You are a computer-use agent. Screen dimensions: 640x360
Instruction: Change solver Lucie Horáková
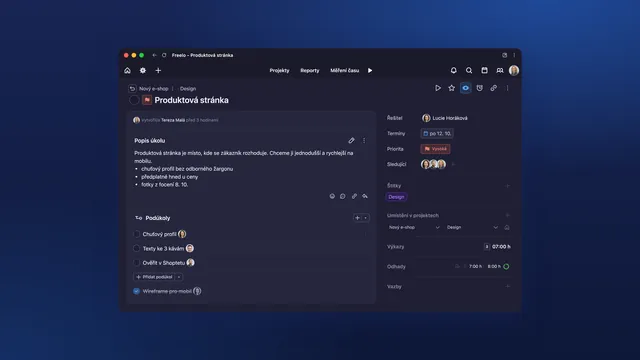445,118
